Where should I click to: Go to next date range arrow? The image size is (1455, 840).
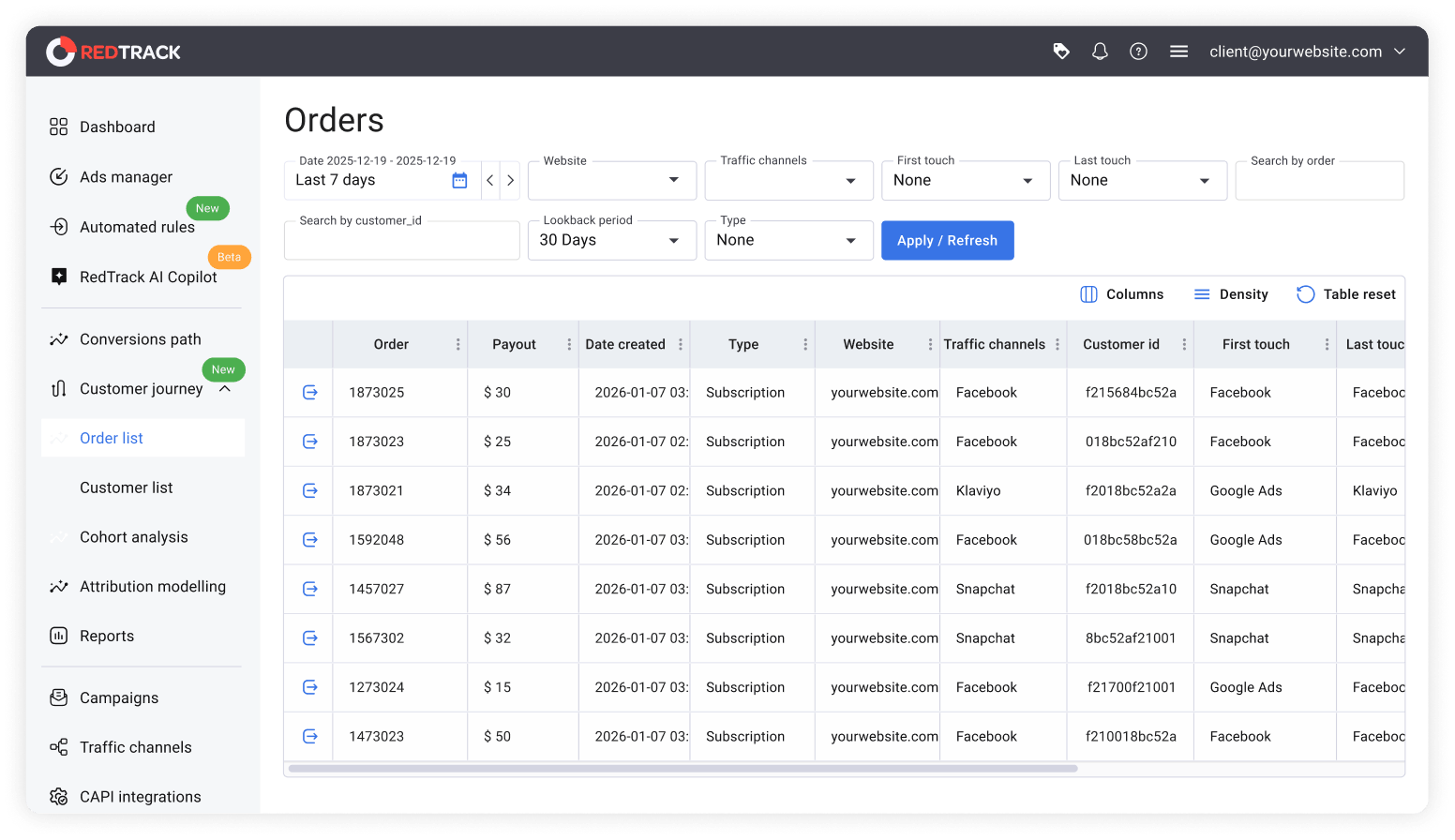coord(511,180)
